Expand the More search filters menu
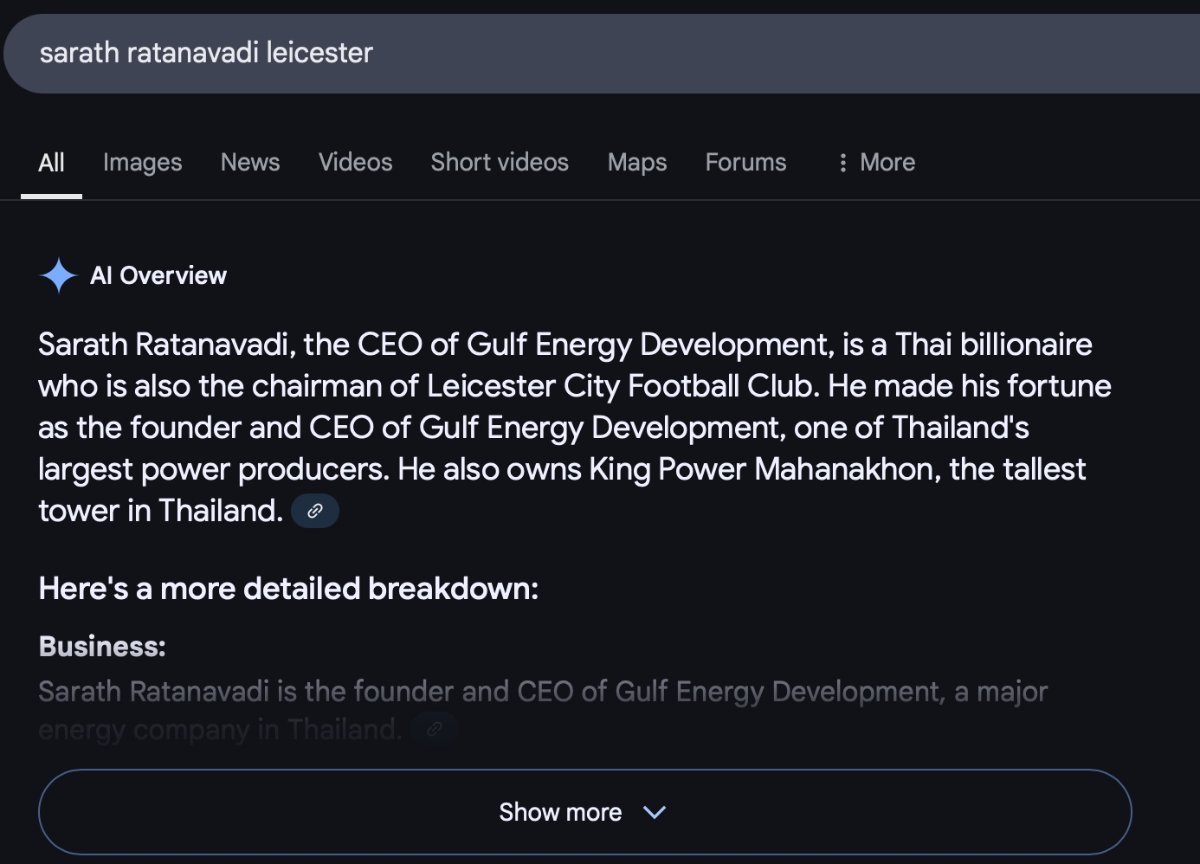The image size is (1200, 864). point(876,162)
